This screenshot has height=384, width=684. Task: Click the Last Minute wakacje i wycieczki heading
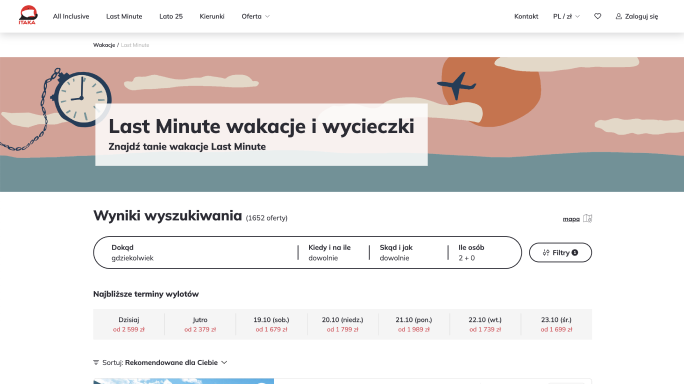pyautogui.click(x=261, y=127)
